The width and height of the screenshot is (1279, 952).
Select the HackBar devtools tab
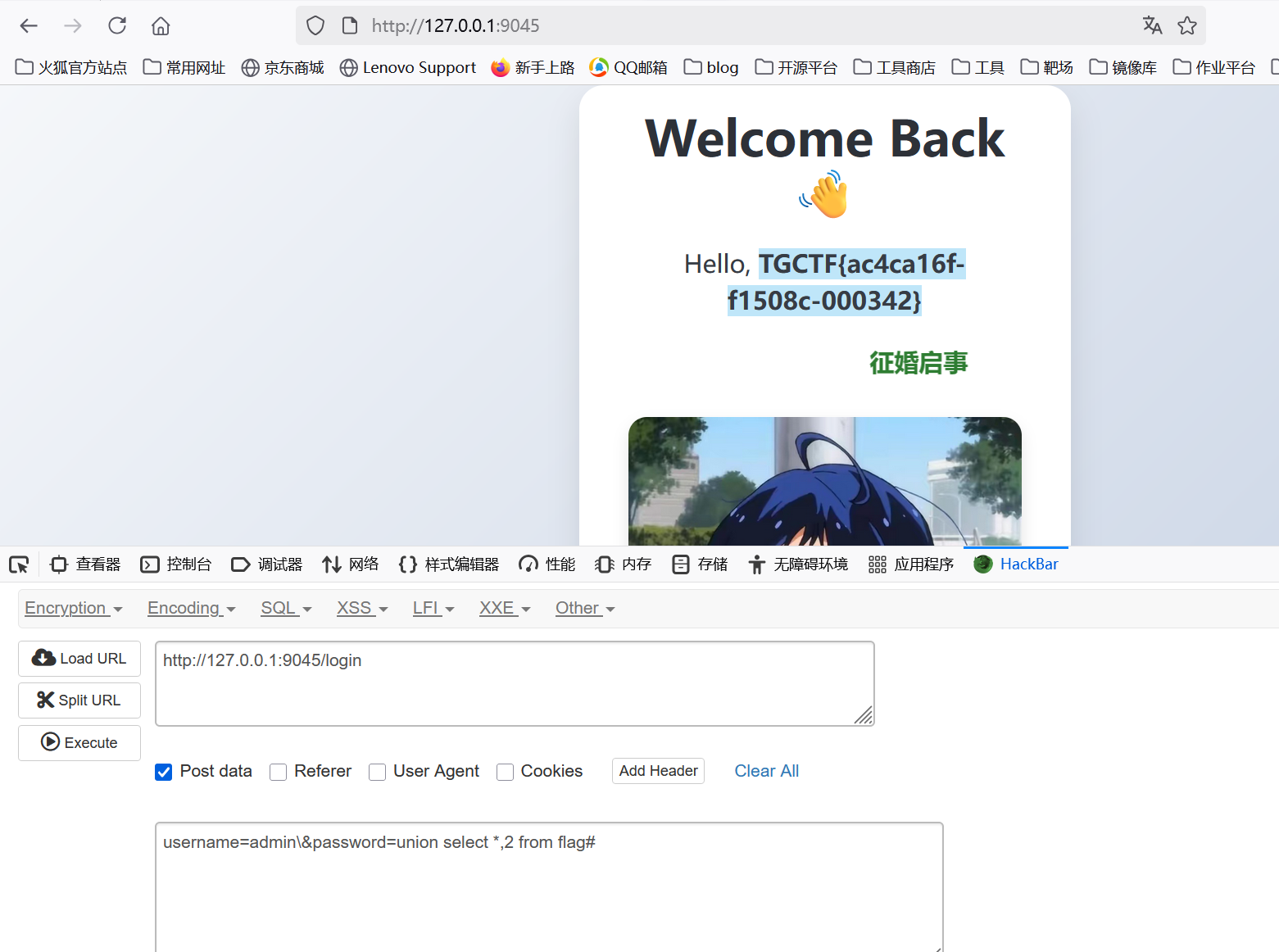click(1016, 564)
